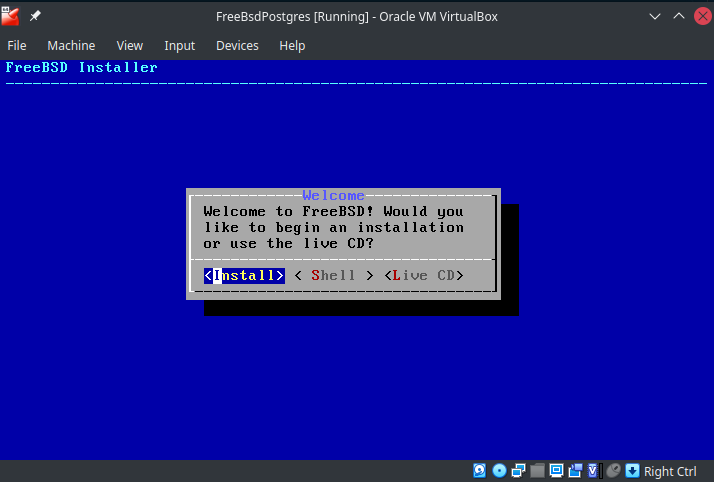Viewport: 714px width, 482px height.
Task: Click the pin window icon
Action: (x=35, y=16)
